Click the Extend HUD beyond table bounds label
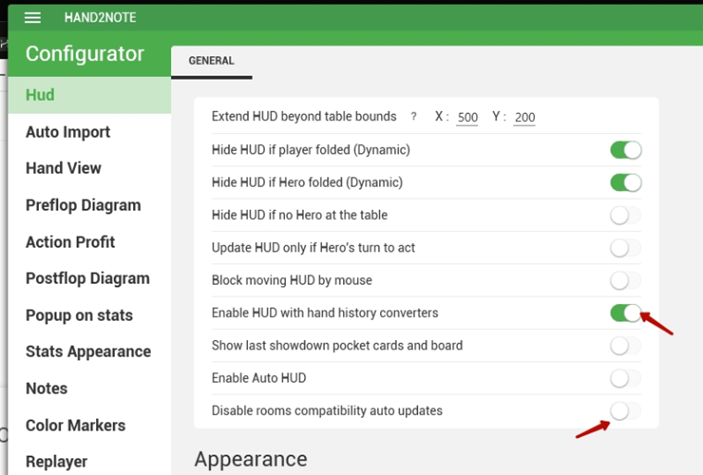 (304, 117)
